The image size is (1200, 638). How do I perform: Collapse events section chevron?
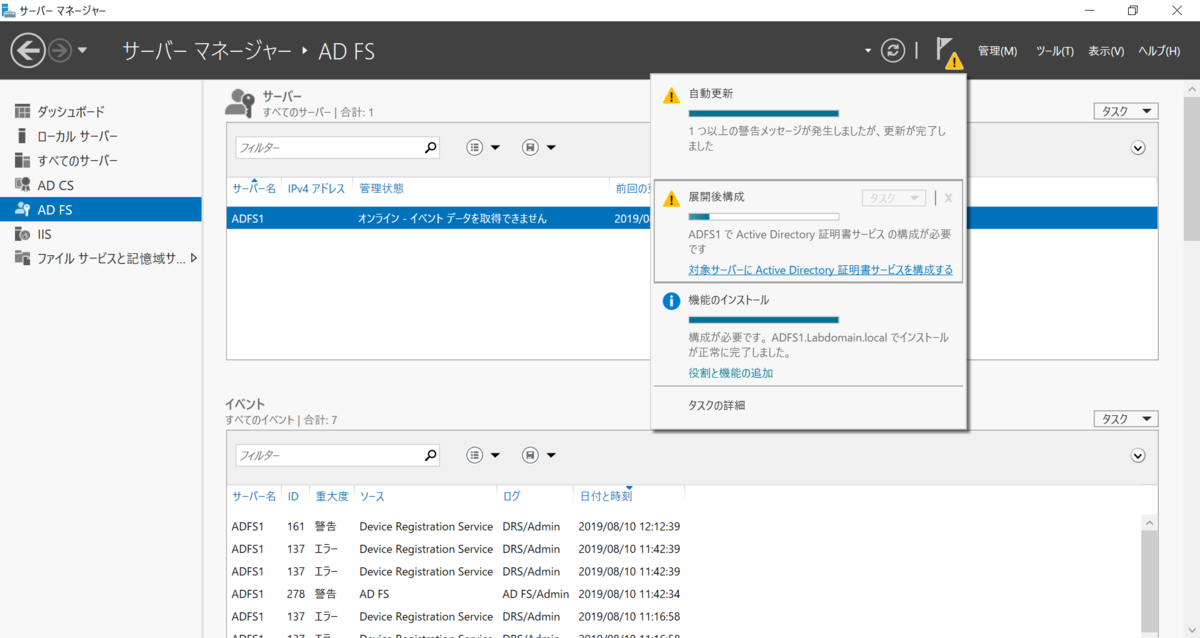pyautogui.click(x=1137, y=455)
